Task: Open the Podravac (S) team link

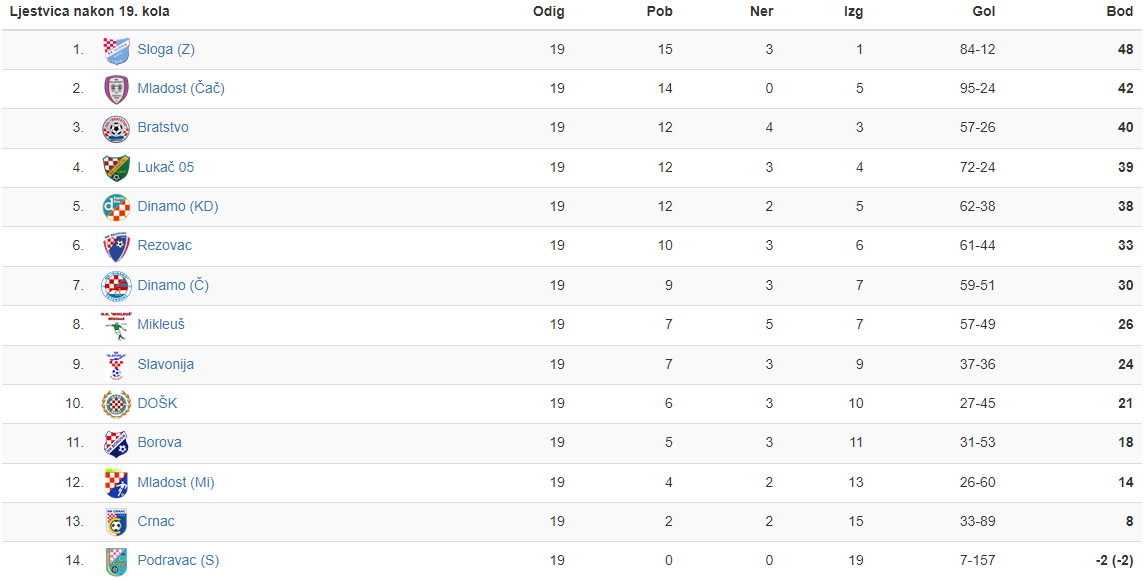Action: tap(178, 560)
